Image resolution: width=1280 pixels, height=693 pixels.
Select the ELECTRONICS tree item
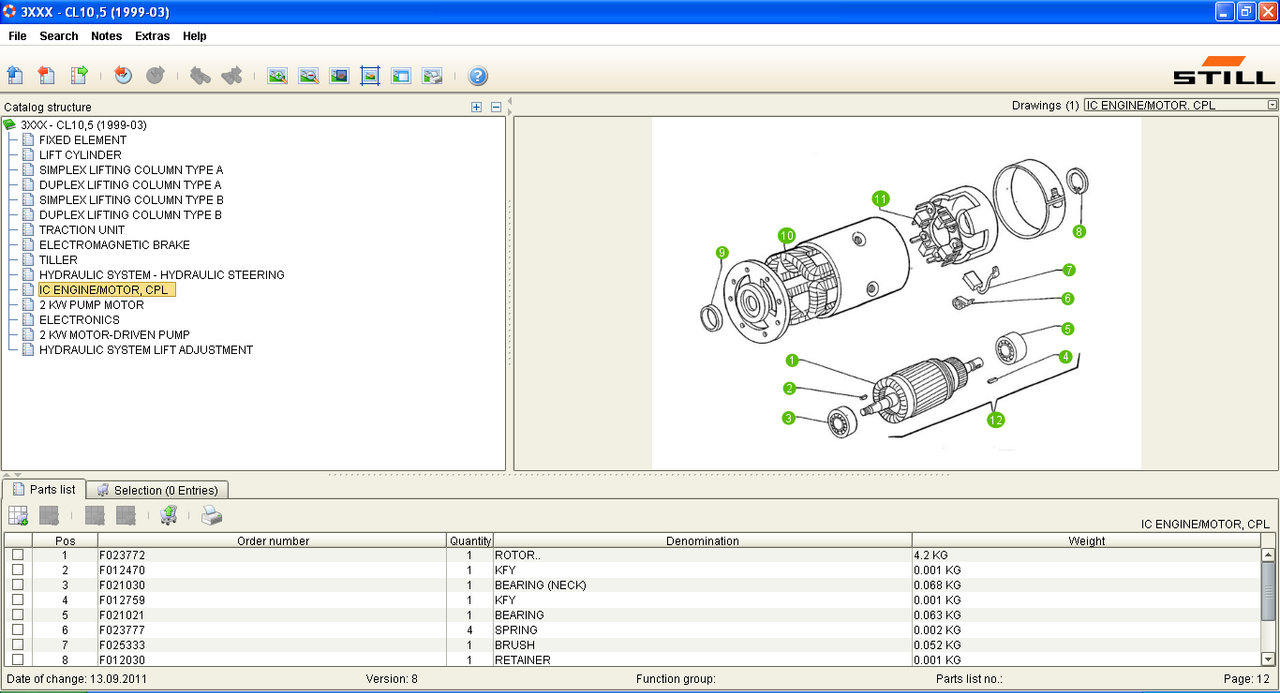[x=79, y=320]
